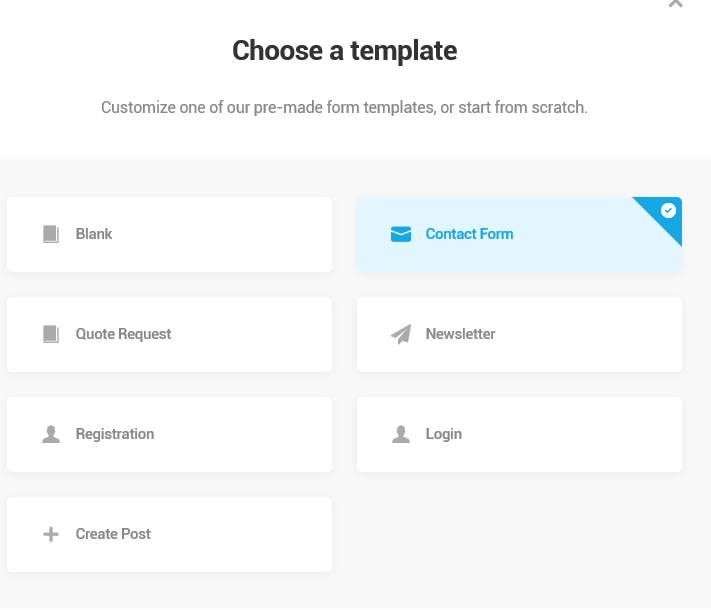Click the Registration label text
Image resolution: width=711 pixels, height=610 pixels.
(x=115, y=434)
